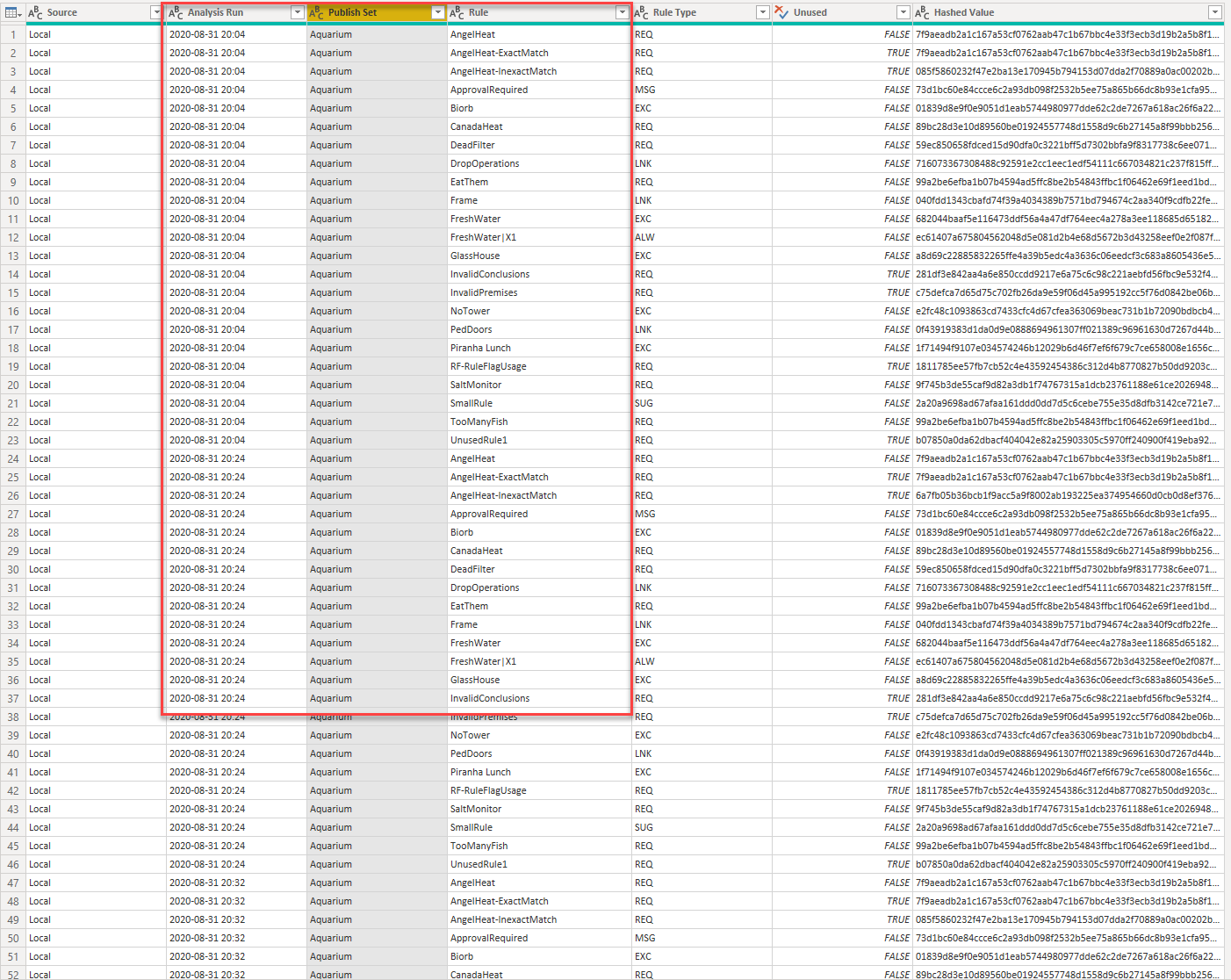Click the data type icon of the Source column

click(35, 12)
